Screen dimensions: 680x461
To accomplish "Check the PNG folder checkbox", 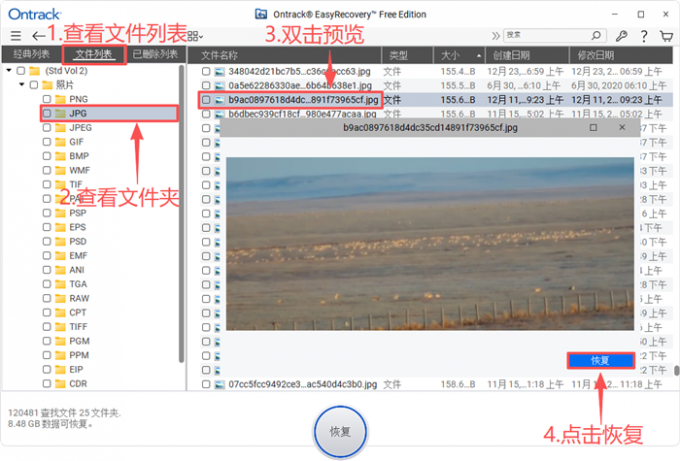I will click(x=47, y=99).
